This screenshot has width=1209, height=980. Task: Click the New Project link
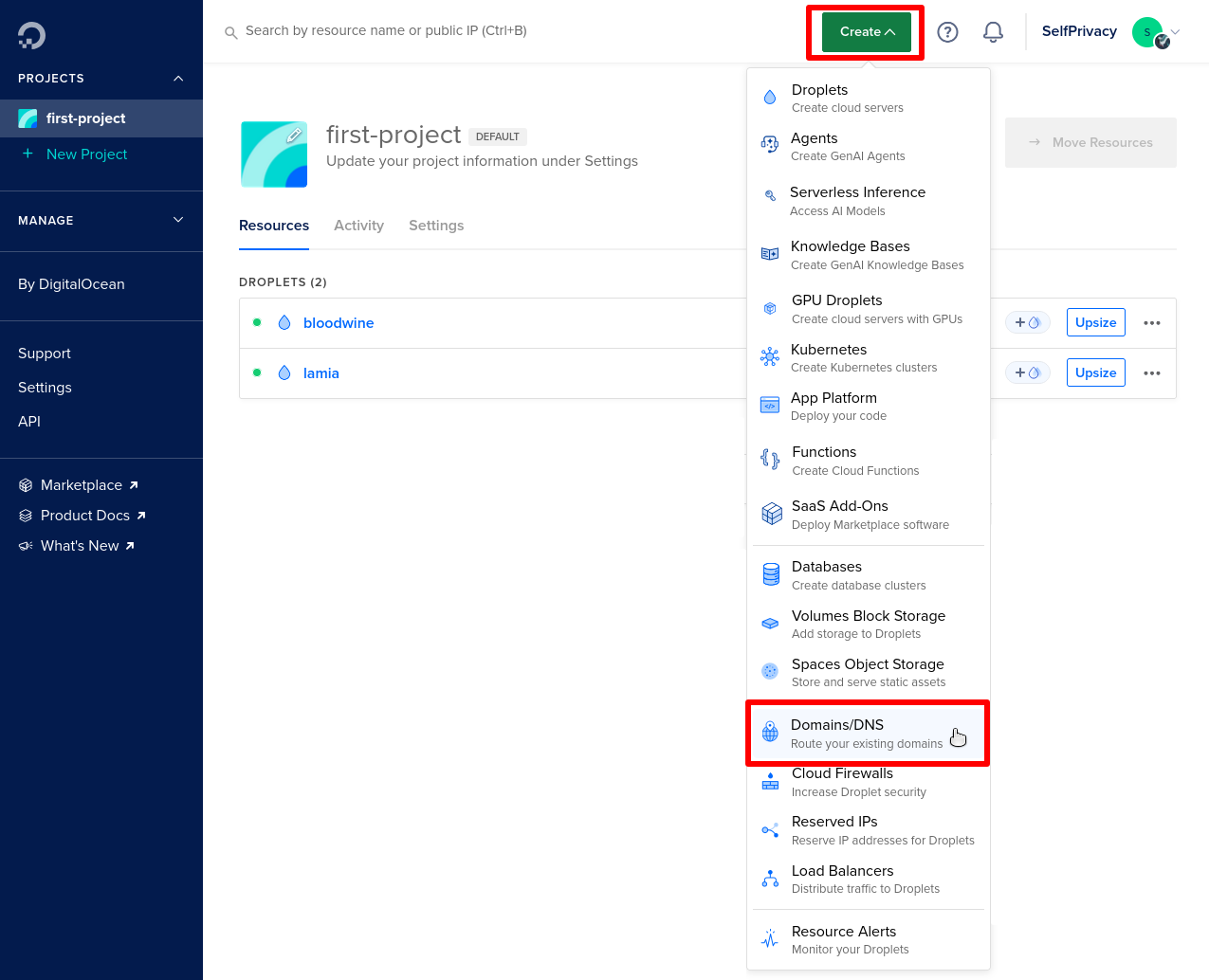[86, 154]
